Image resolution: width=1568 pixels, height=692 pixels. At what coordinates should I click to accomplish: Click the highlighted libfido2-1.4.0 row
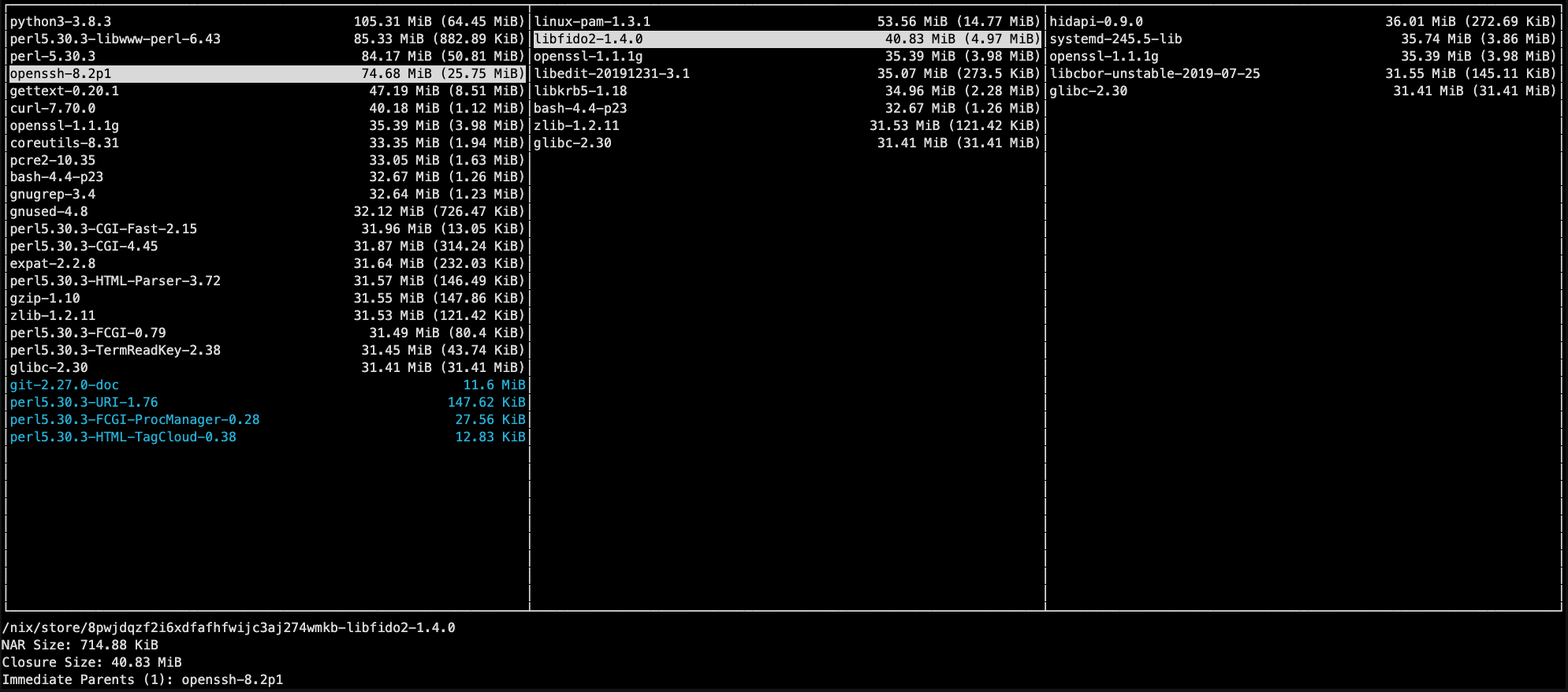pyautogui.click(x=787, y=39)
